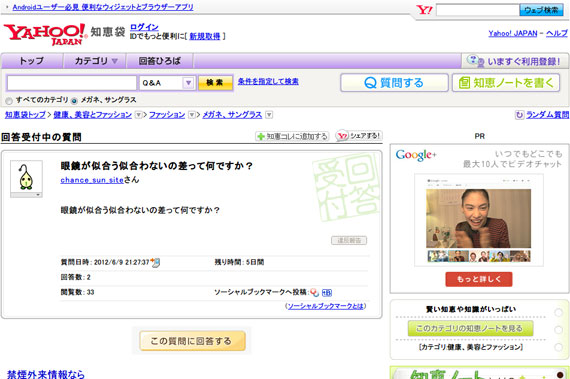The image size is (570, 379).
Task: Click このカテゴリの知恵ノートを見る button
Action: (470, 328)
